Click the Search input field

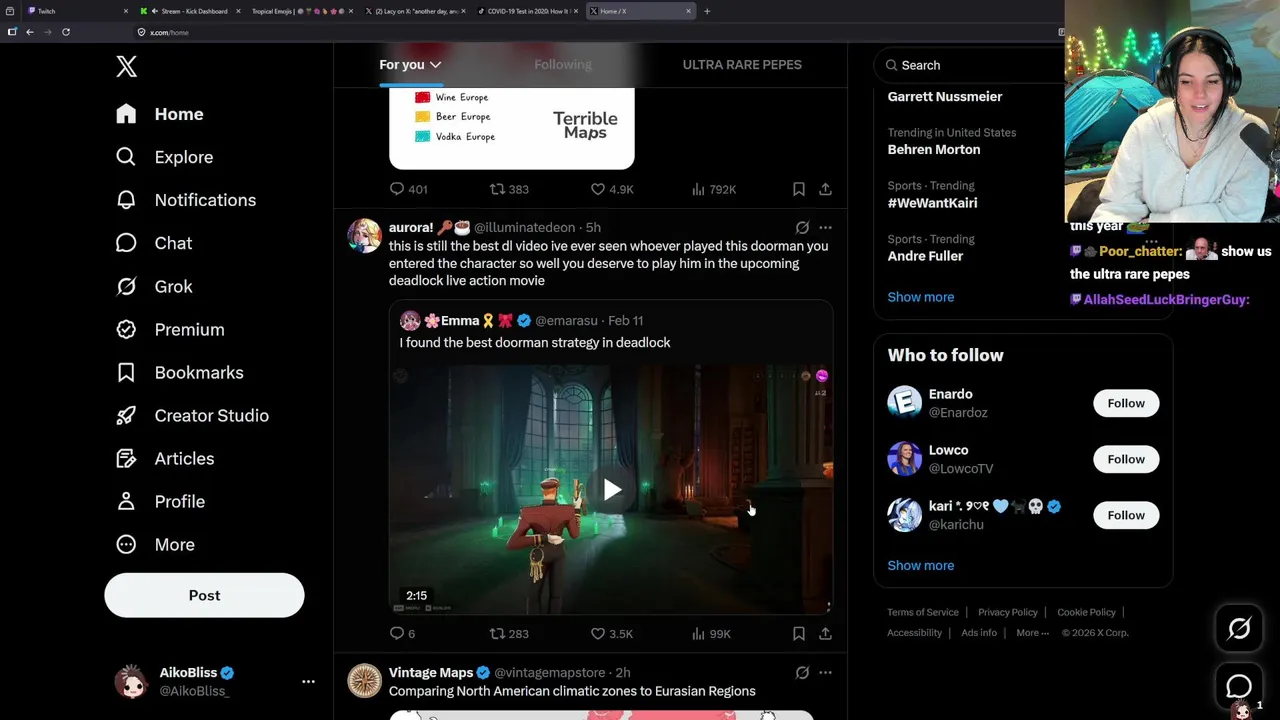pyautogui.click(x=970, y=65)
